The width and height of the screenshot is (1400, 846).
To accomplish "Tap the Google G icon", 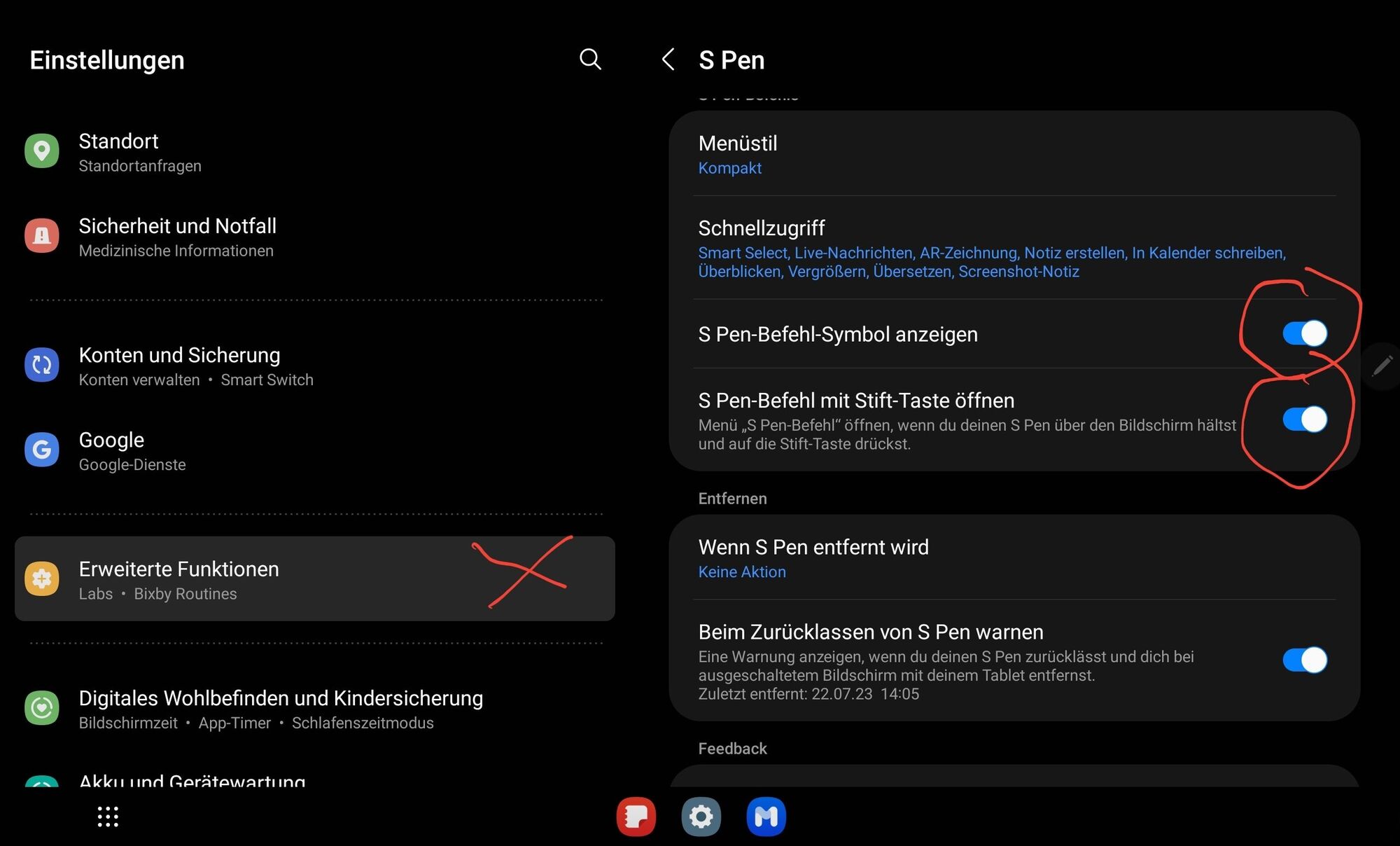I will click(42, 450).
